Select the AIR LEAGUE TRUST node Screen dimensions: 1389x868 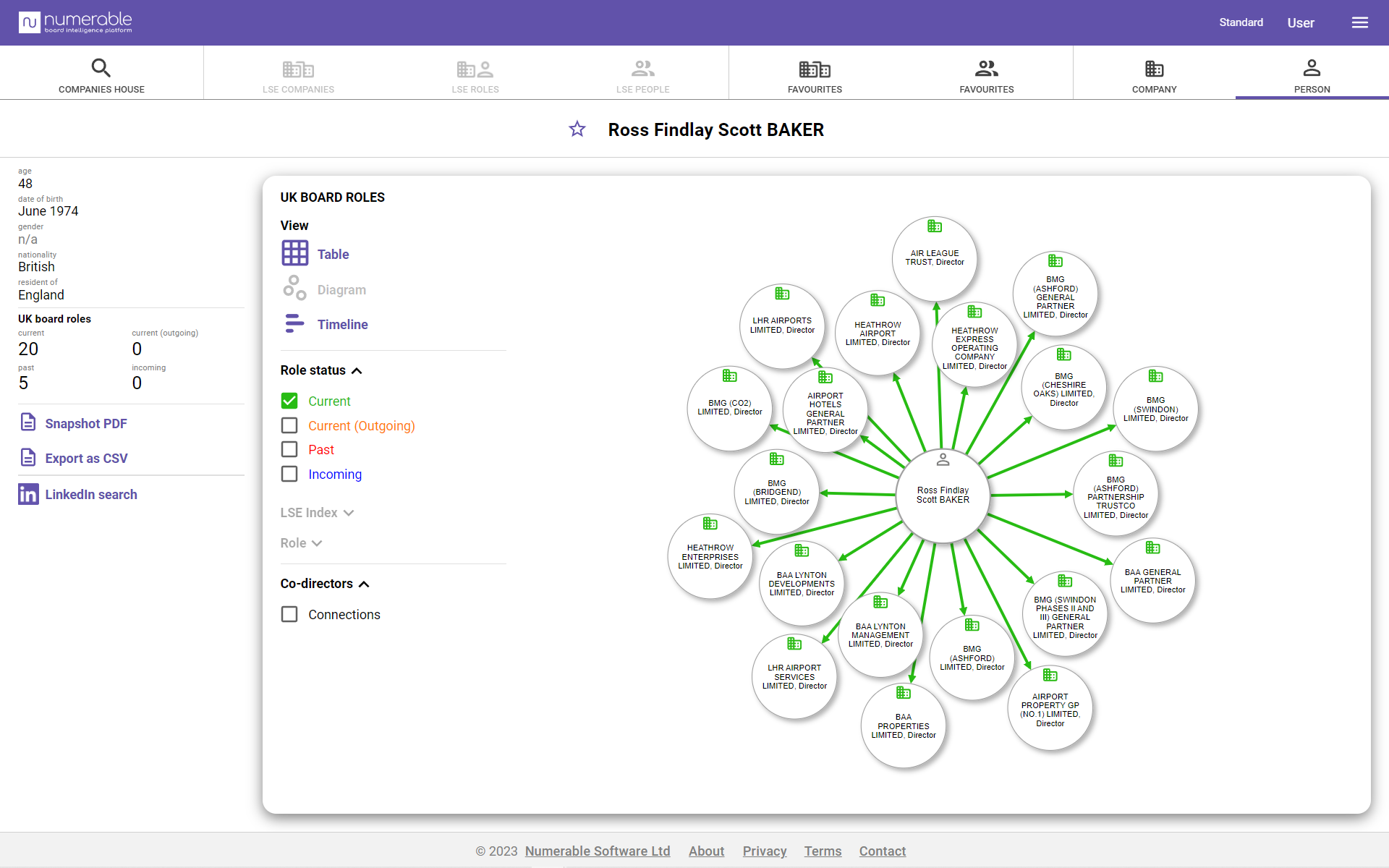pos(935,259)
